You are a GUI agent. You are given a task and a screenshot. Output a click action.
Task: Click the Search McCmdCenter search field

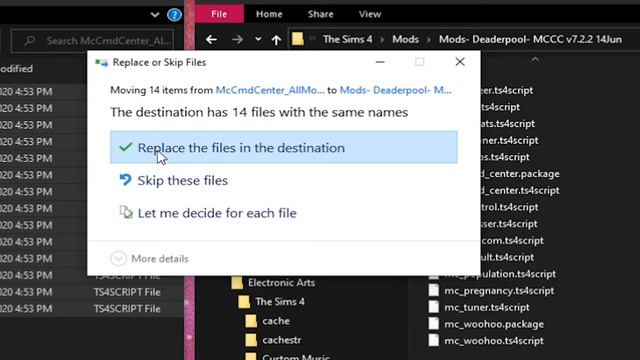click(x=93, y=41)
